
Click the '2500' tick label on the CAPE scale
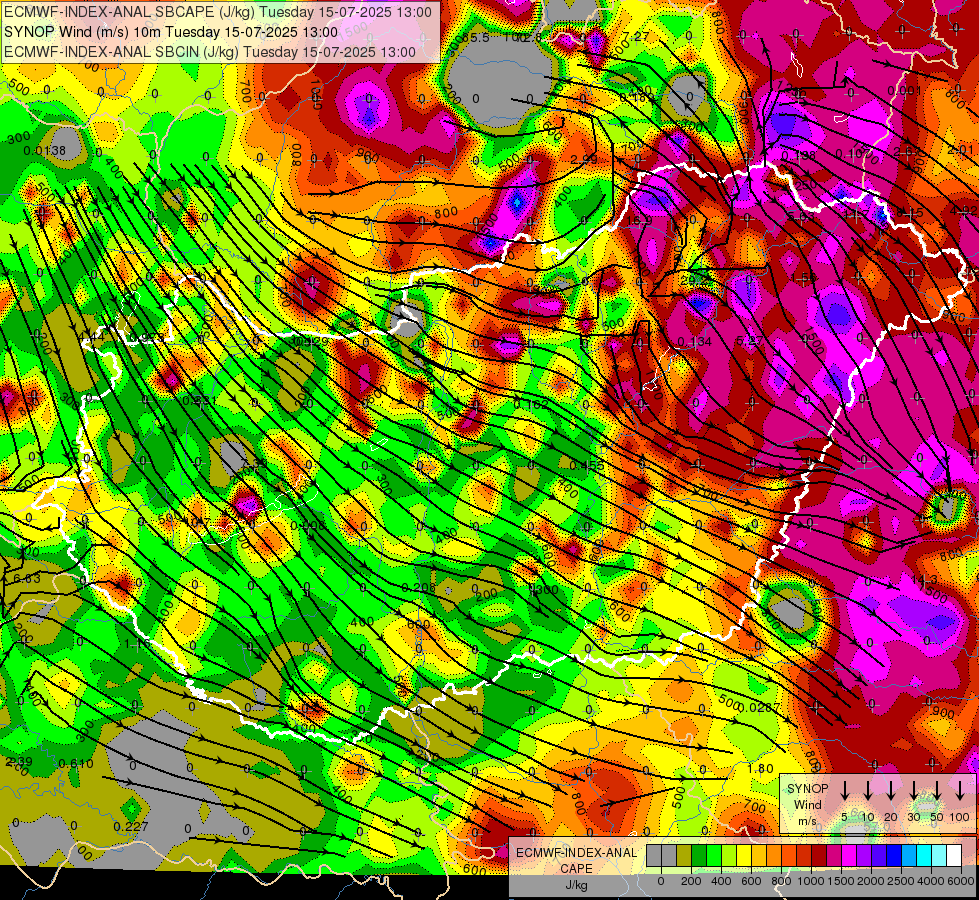[x=901, y=881]
